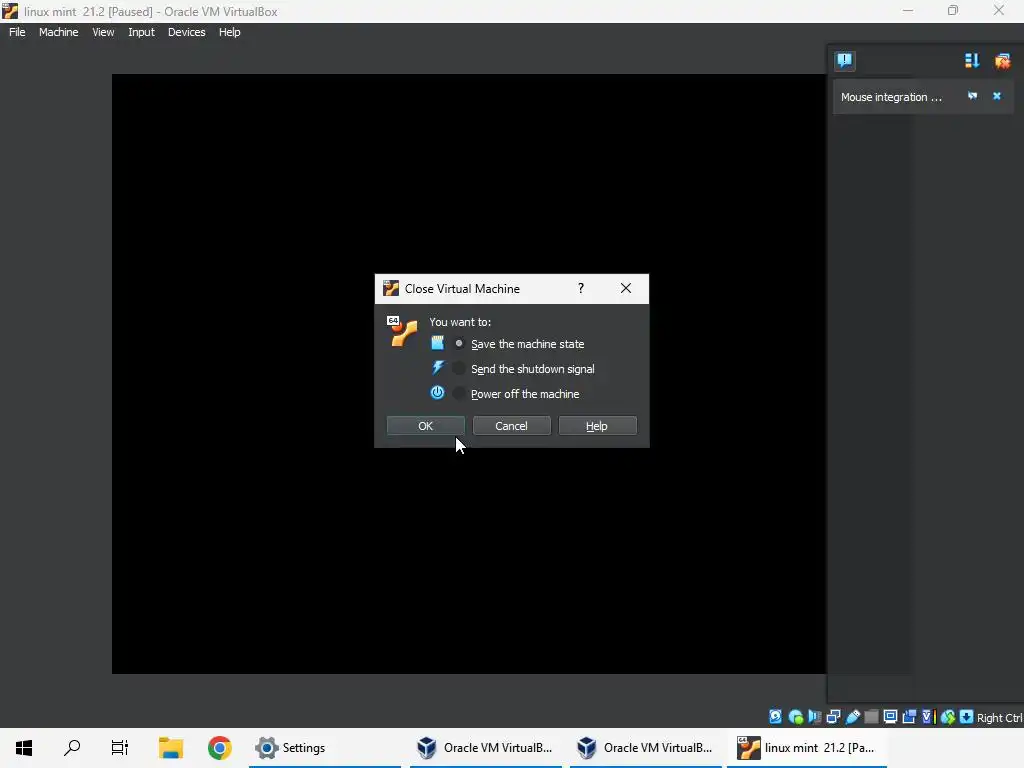This screenshot has height=768, width=1024.
Task: Select Power off the machine option
Action: pyautogui.click(x=517, y=394)
